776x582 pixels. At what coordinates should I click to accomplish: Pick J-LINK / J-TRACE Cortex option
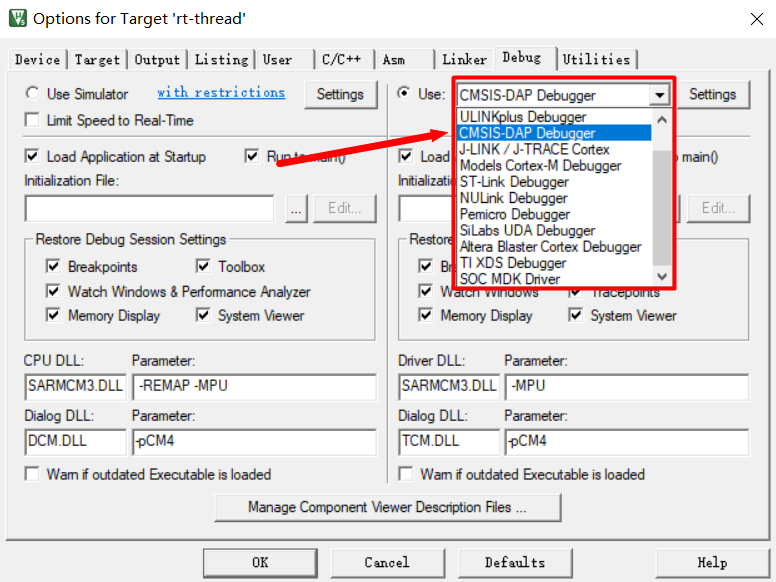pos(534,149)
